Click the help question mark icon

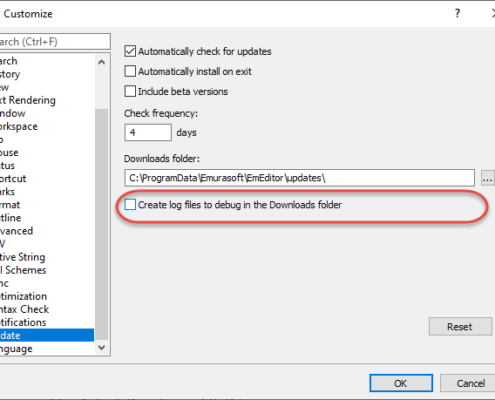point(457,14)
